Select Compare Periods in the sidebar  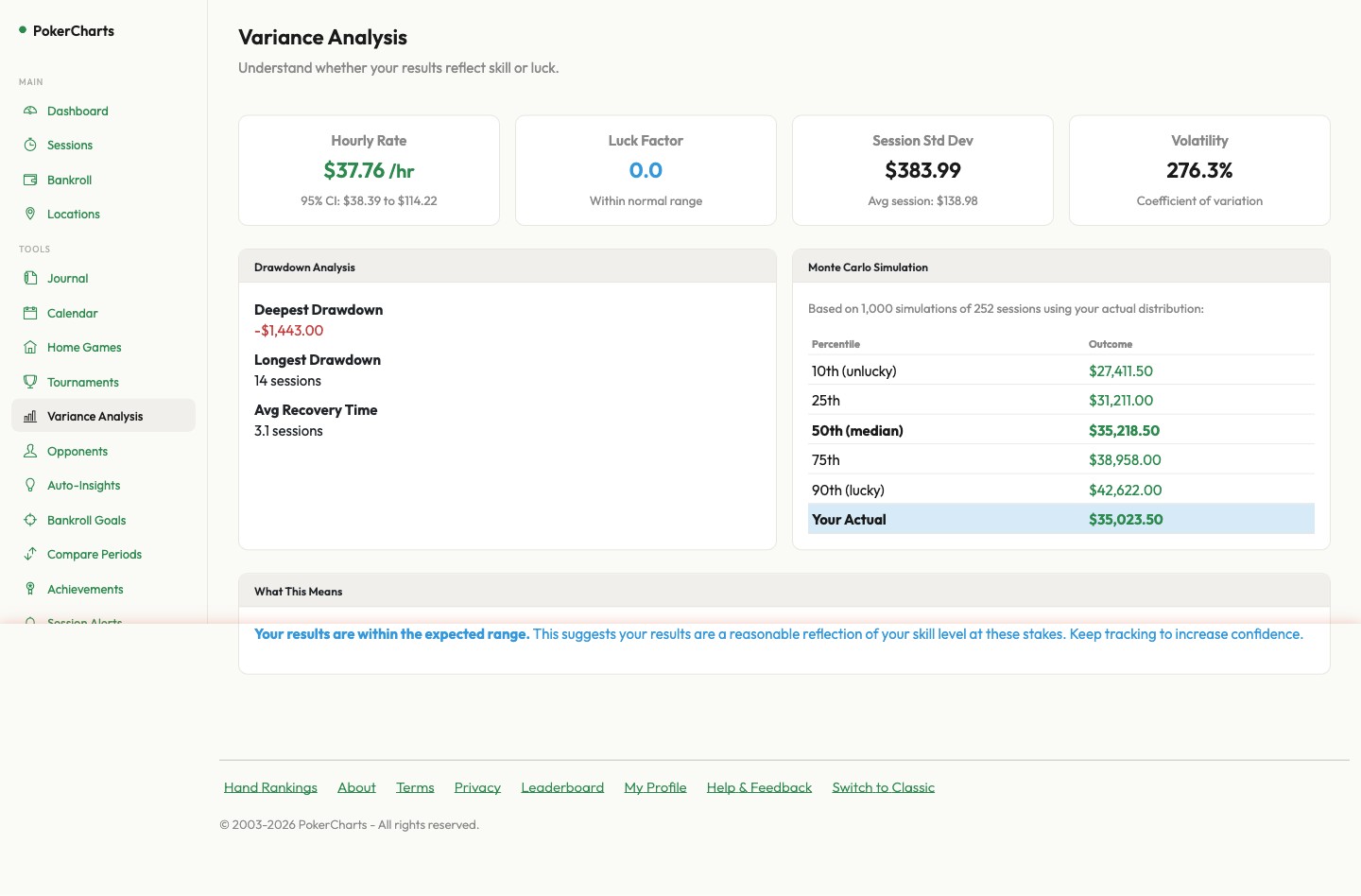[94, 554]
